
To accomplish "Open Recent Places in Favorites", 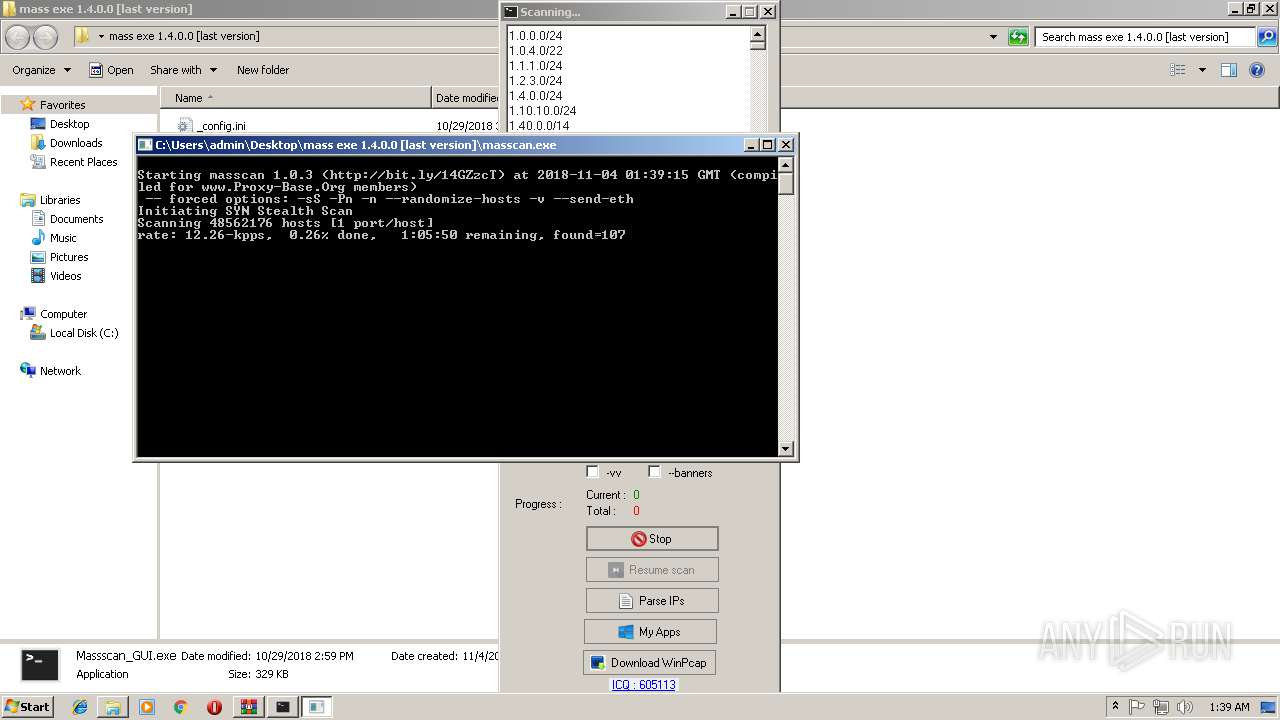I will pos(83,162).
